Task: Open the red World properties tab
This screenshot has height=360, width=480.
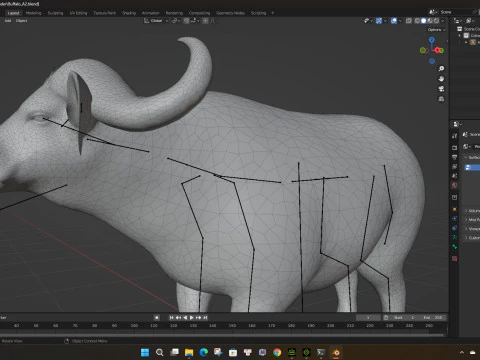Action: pos(454,185)
